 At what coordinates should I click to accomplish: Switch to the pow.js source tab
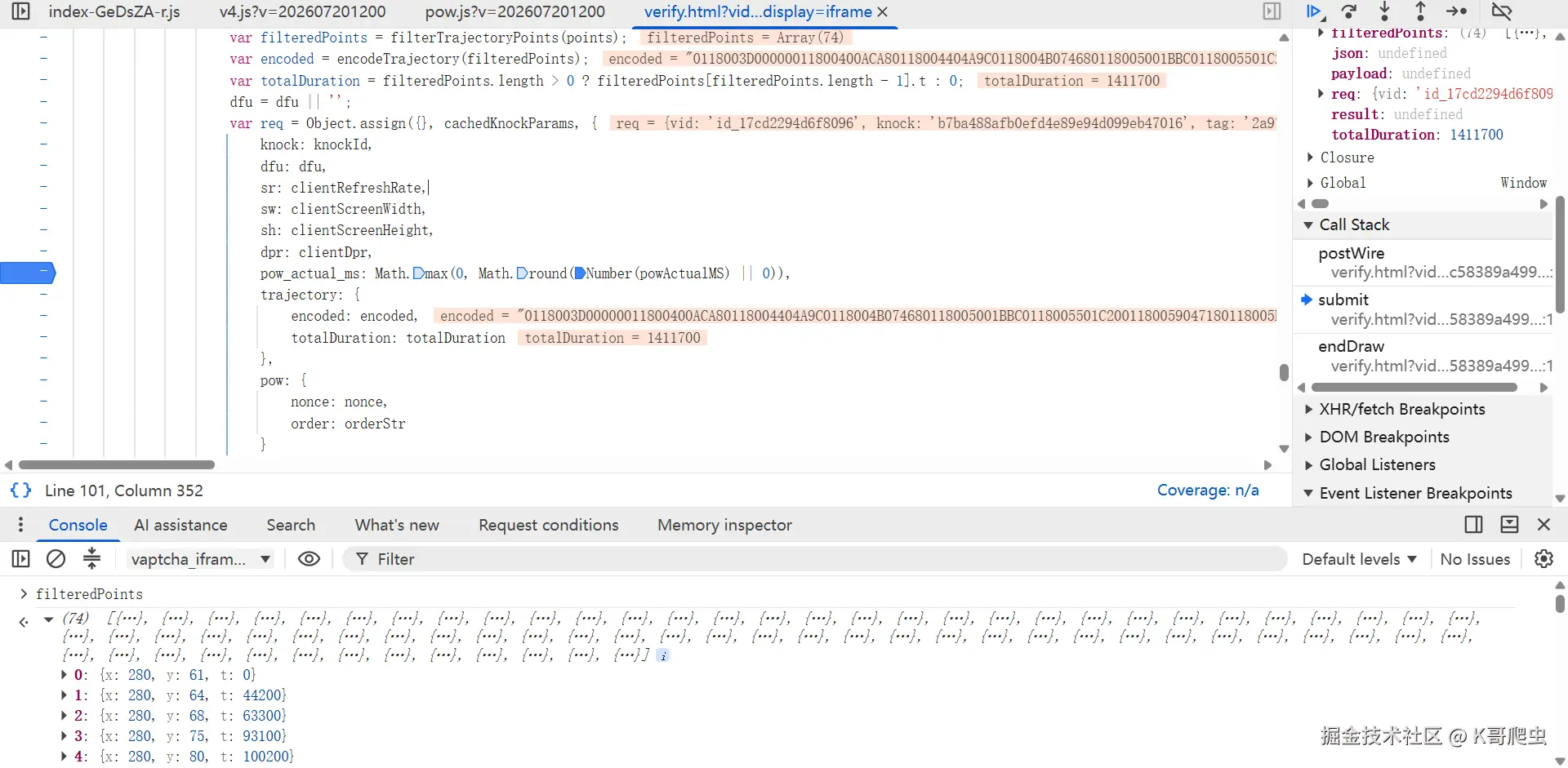click(x=515, y=12)
